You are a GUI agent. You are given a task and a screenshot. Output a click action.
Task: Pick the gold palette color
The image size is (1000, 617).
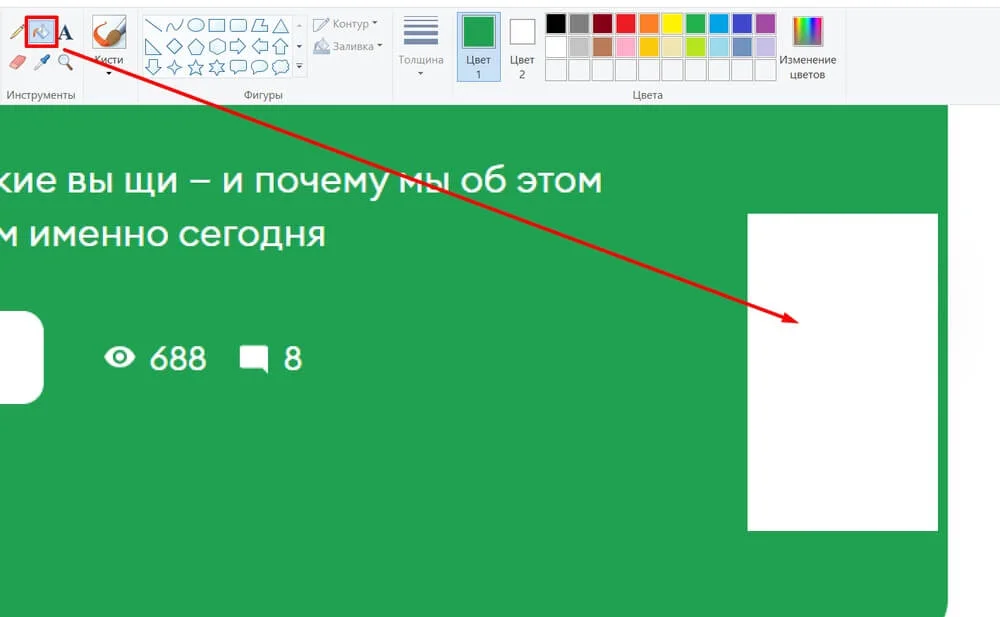(x=649, y=47)
